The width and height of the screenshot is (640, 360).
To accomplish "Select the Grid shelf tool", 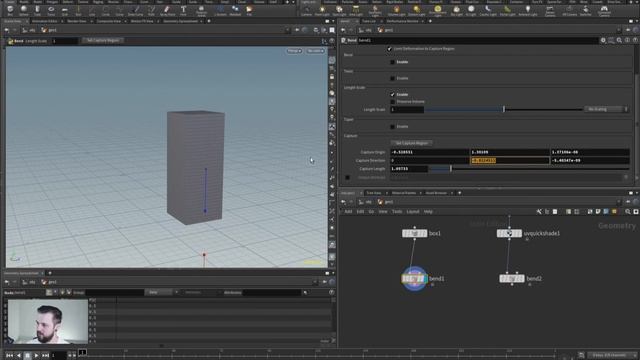I will point(64,10).
